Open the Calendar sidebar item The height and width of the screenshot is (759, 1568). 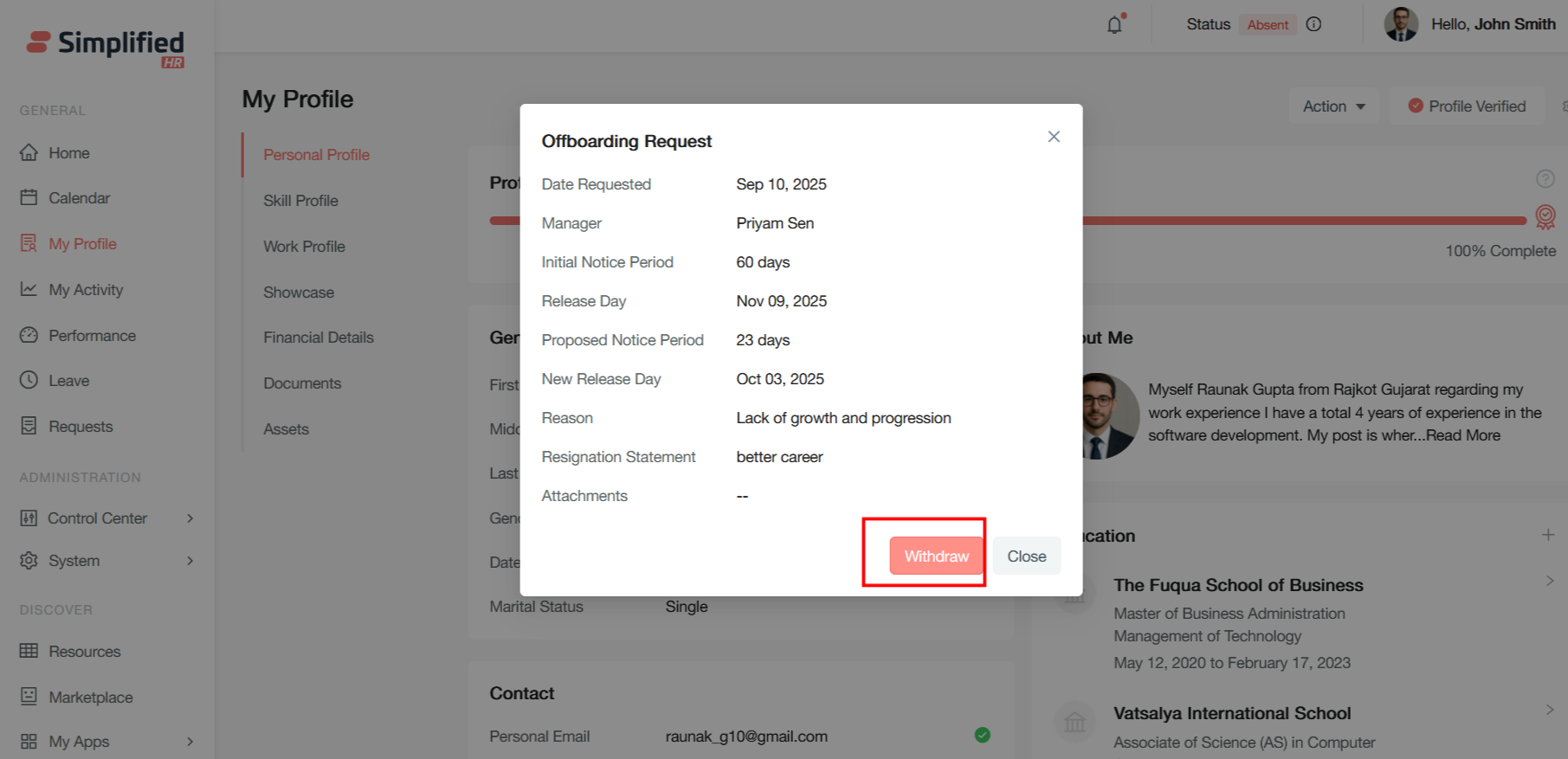coord(79,198)
